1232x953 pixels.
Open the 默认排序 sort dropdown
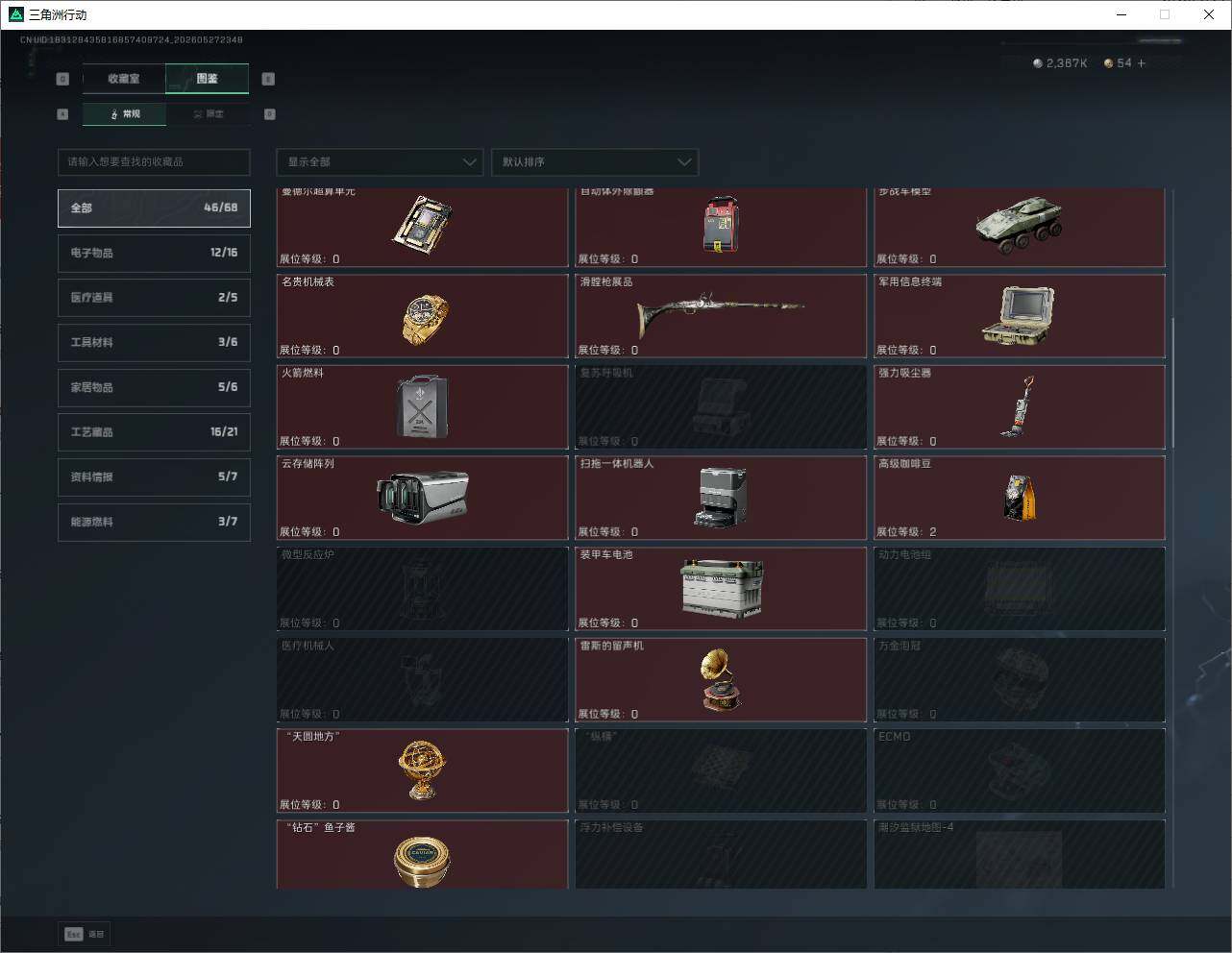tap(595, 161)
